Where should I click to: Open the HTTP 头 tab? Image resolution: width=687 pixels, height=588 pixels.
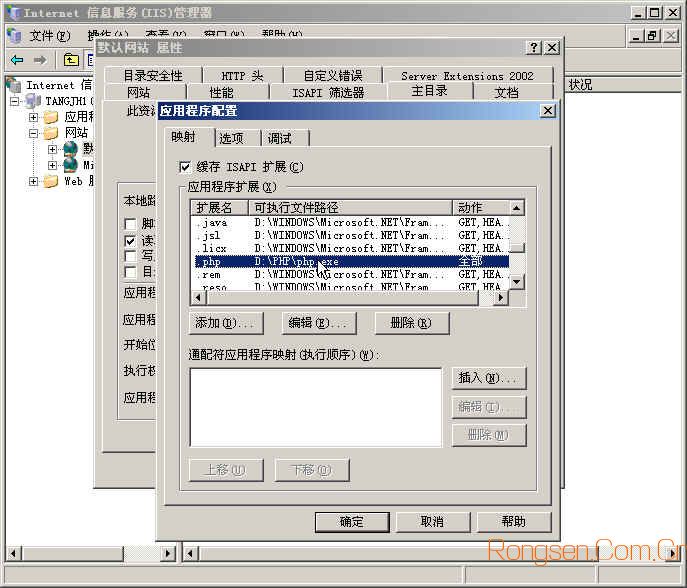(x=242, y=75)
